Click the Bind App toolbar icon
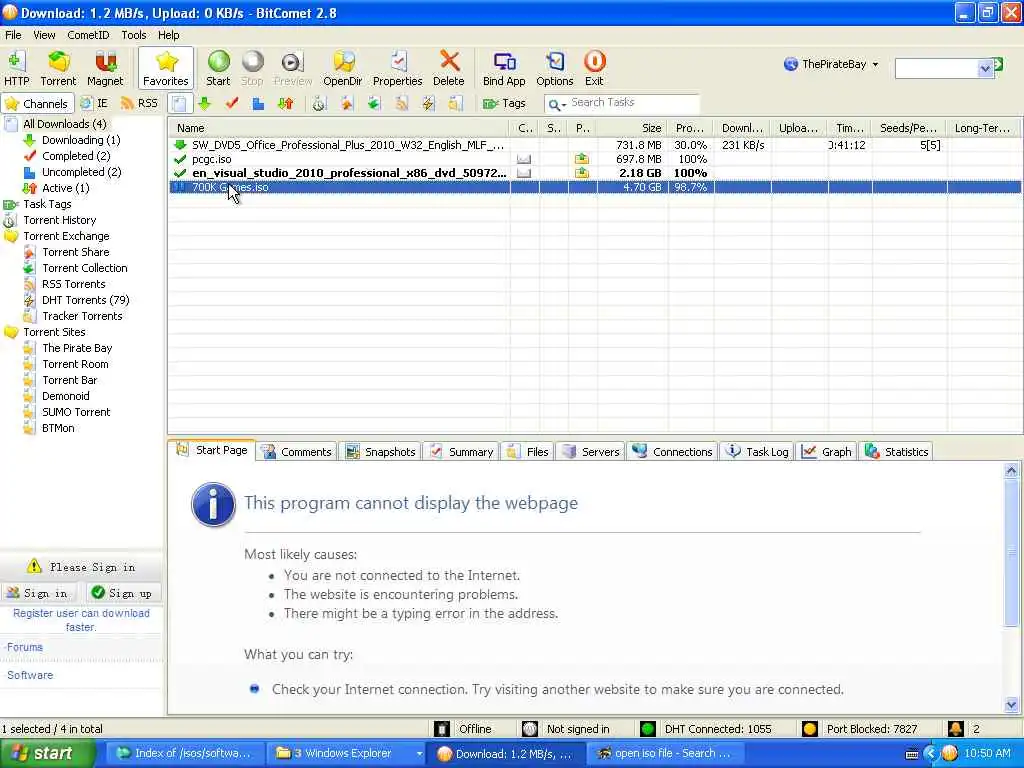 point(504,68)
